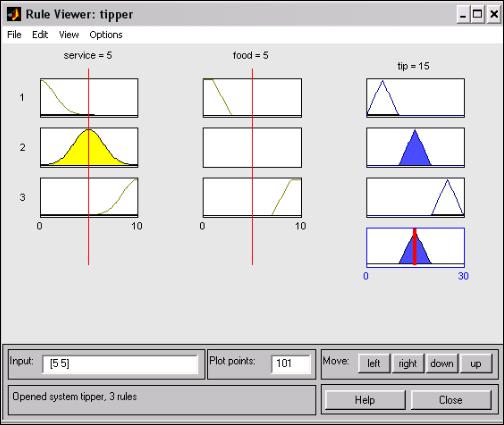Click rule number 1 label
This screenshot has height=425, width=504.
click(x=22, y=97)
